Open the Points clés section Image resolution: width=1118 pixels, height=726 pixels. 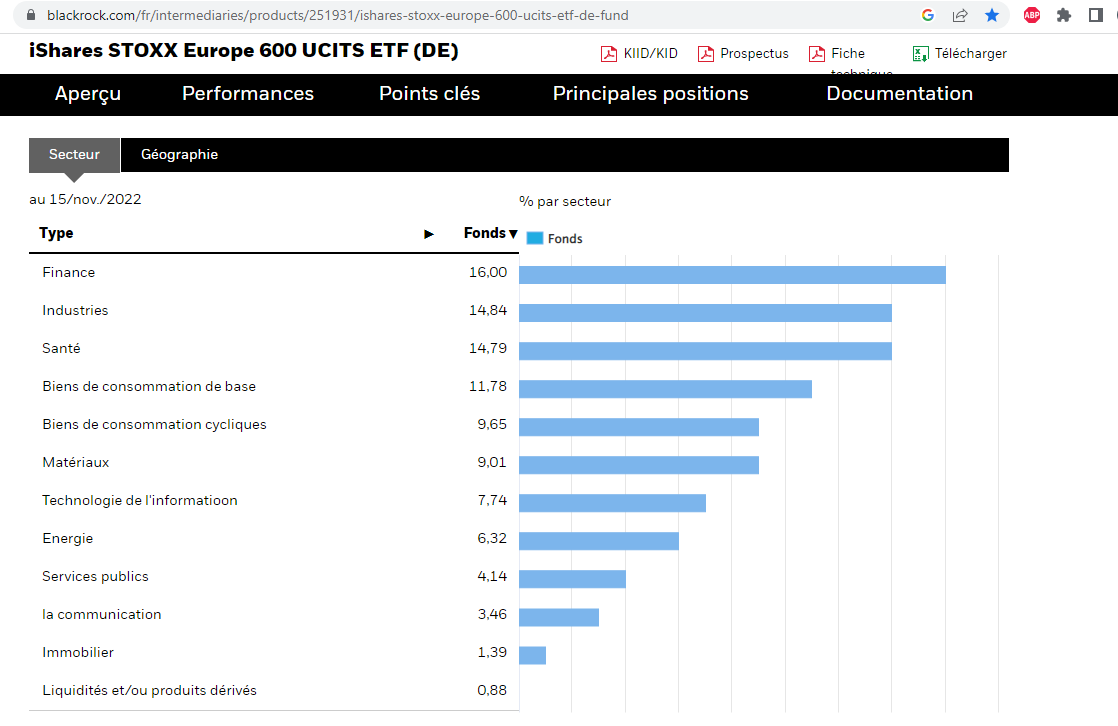429,93
